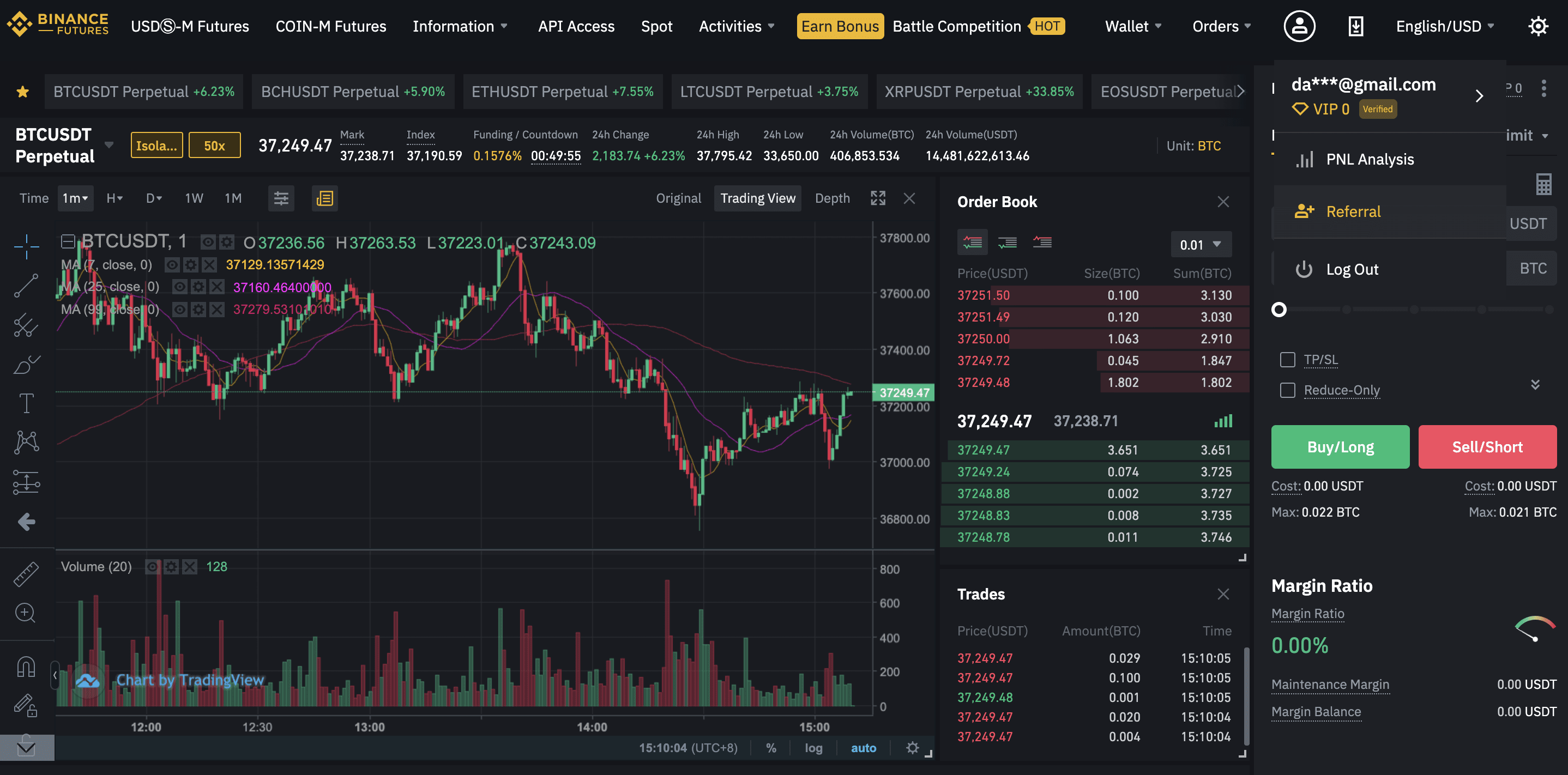Open the 1m interval dropdown

[x=75, y=198]
